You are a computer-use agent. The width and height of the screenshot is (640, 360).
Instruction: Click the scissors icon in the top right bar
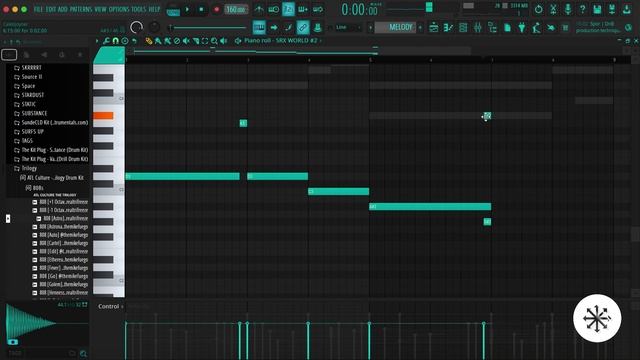pos(553,9)
